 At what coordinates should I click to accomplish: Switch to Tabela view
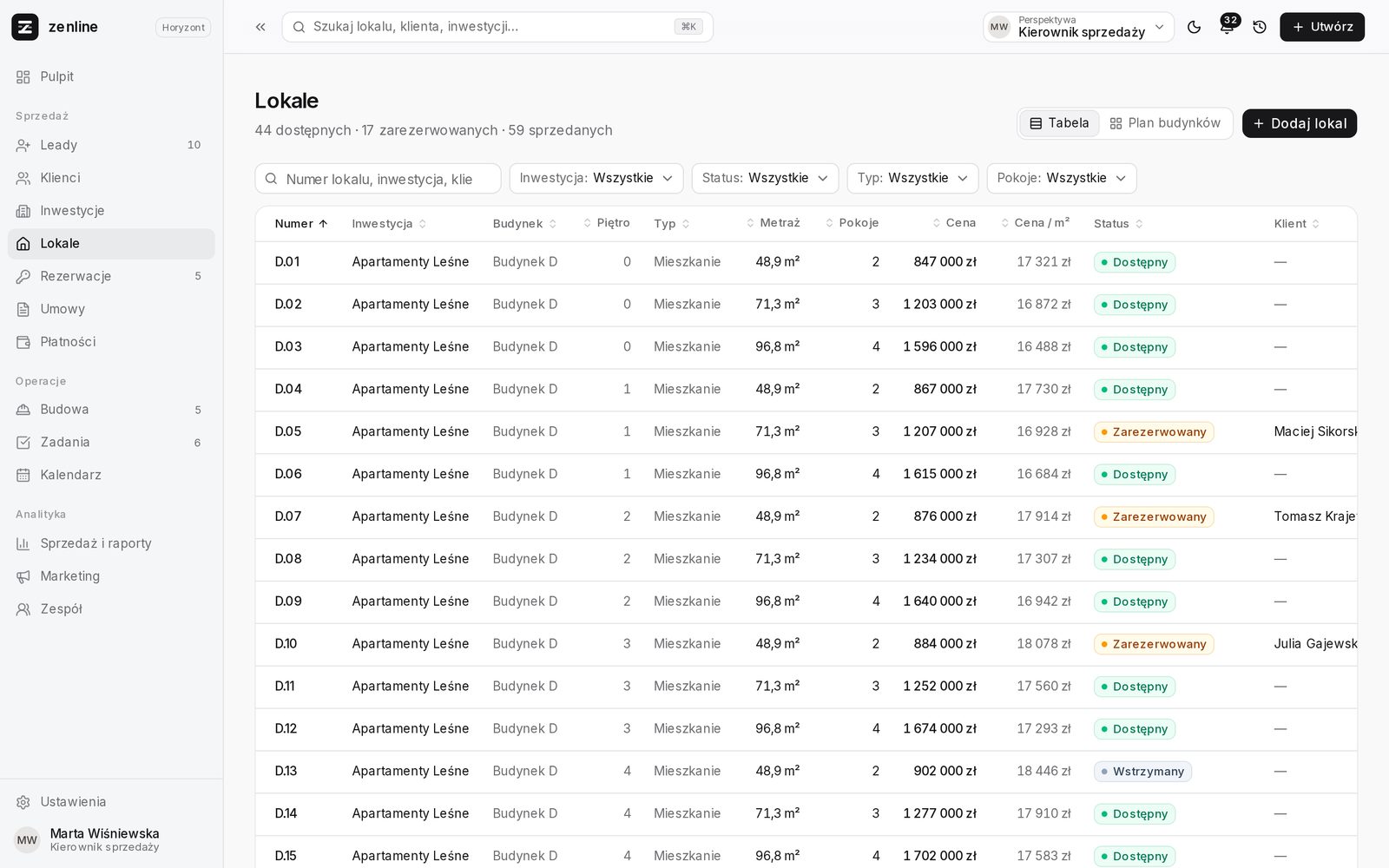point(1059,123)
